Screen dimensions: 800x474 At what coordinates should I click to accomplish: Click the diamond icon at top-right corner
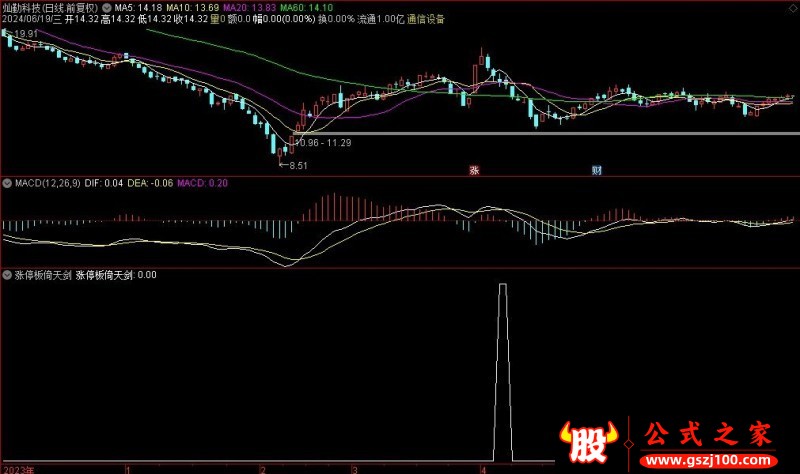click(x=793, y=9)
